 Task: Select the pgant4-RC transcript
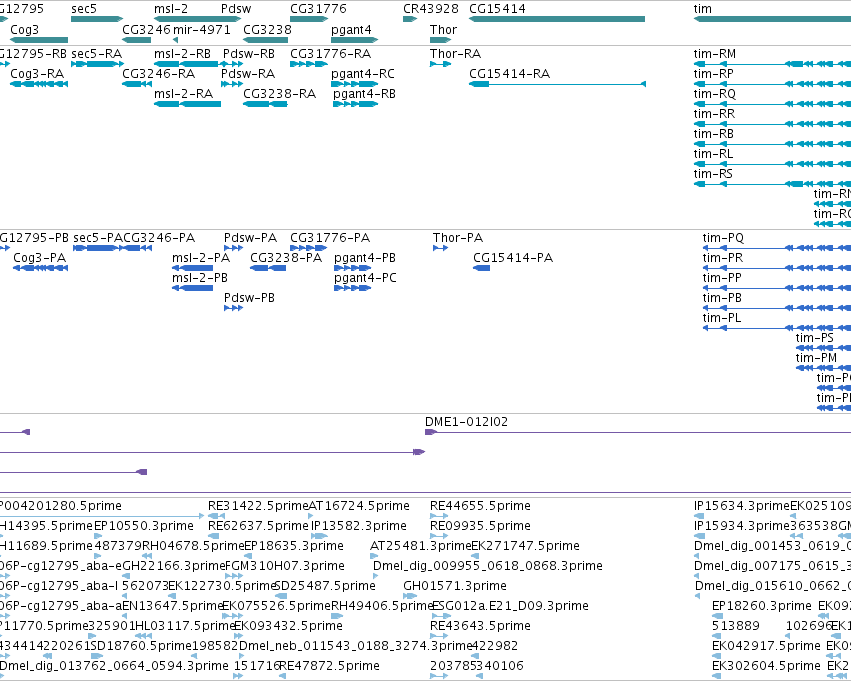[354, 84]
